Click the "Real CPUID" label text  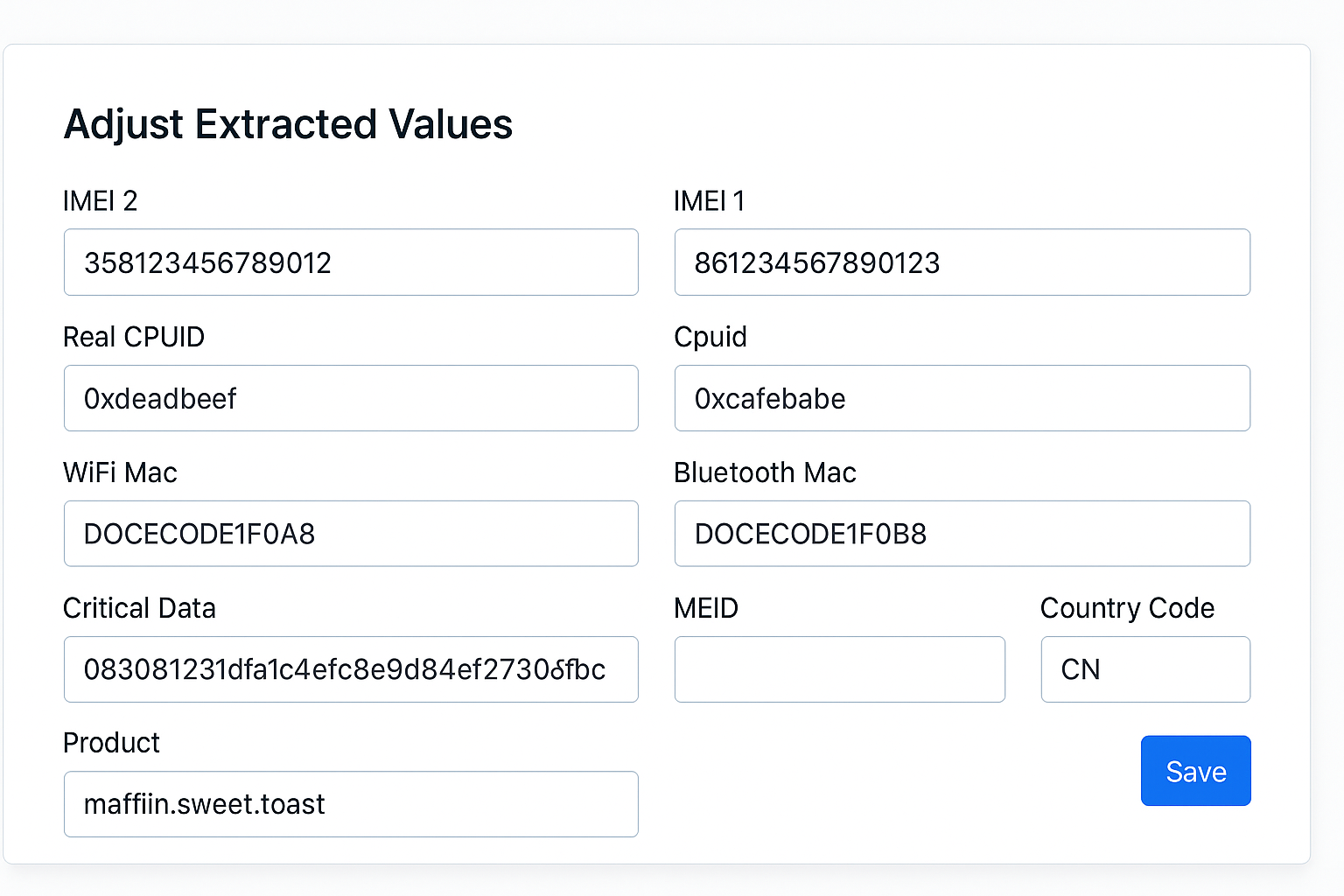(x=134, y=337)
